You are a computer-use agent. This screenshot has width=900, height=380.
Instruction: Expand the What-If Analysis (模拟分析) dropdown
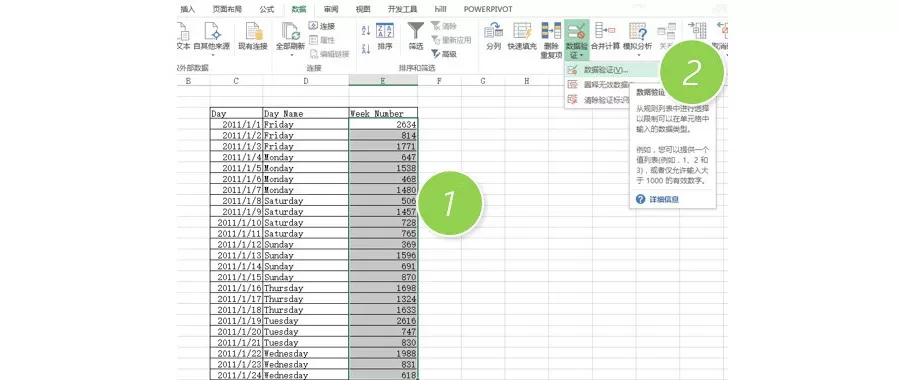point(637,55)
